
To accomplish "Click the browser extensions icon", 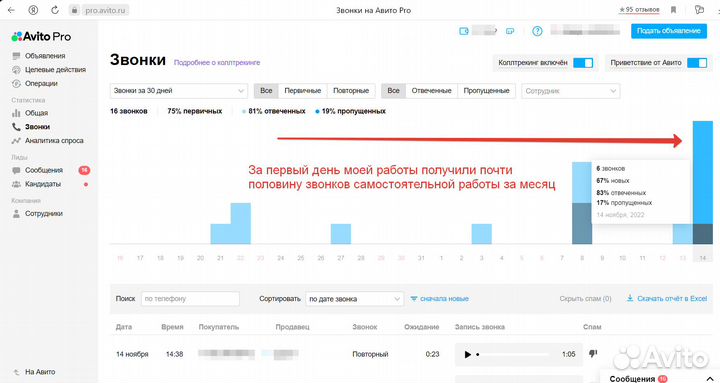I will (699, 10).
